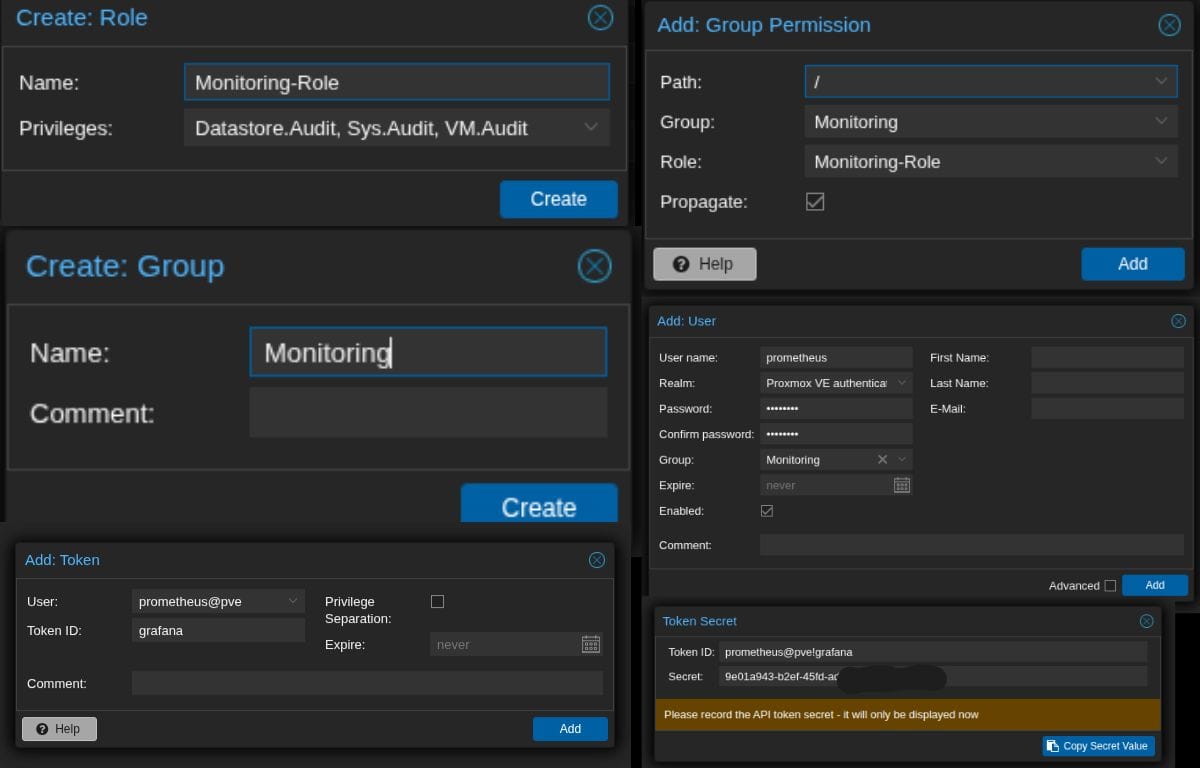The image size is (1200, 768).
Task: Close the Add: User dialog
Action: (x=1178, y=321)
